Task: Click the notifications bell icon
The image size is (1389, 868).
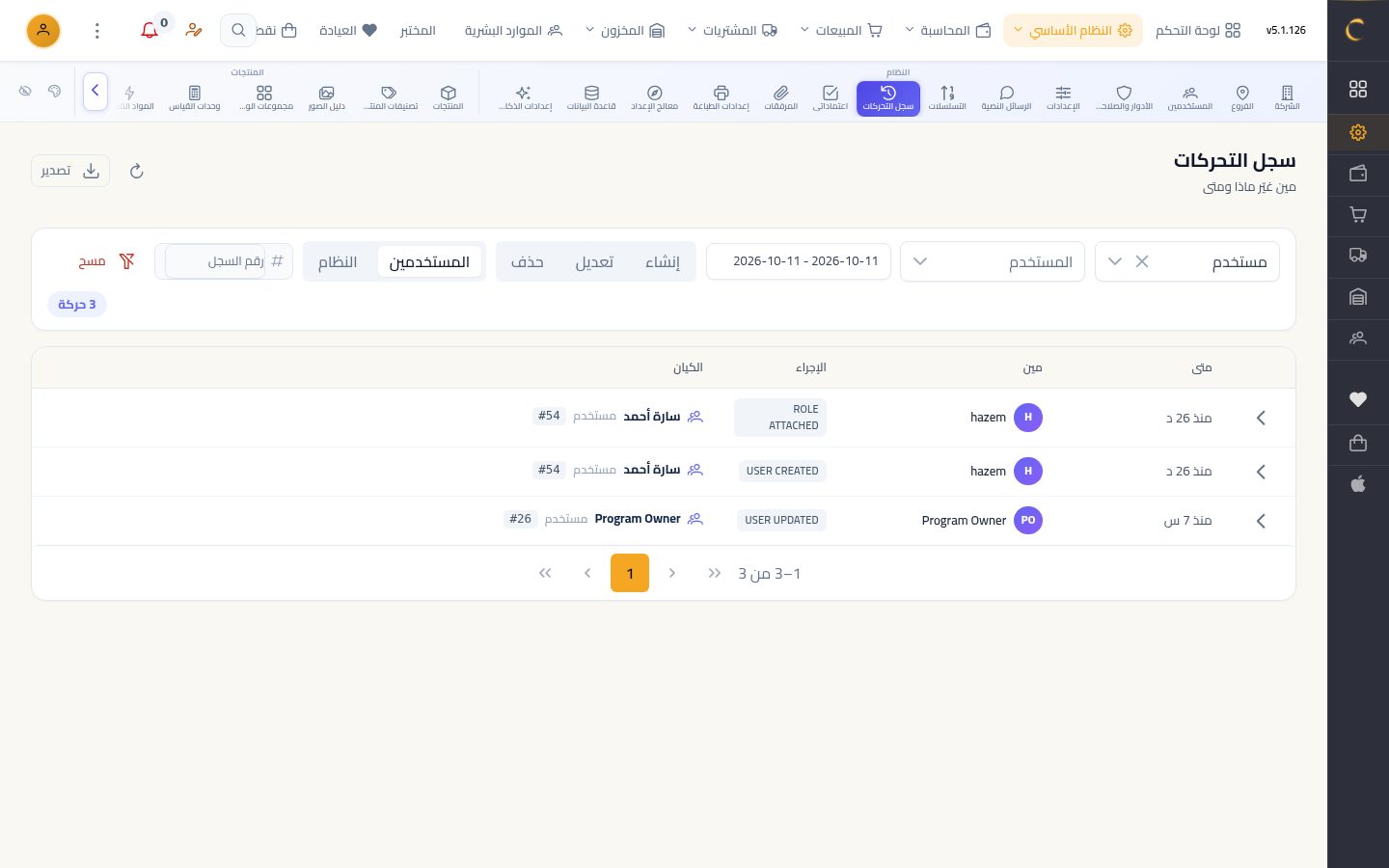Action: (150, 30)
